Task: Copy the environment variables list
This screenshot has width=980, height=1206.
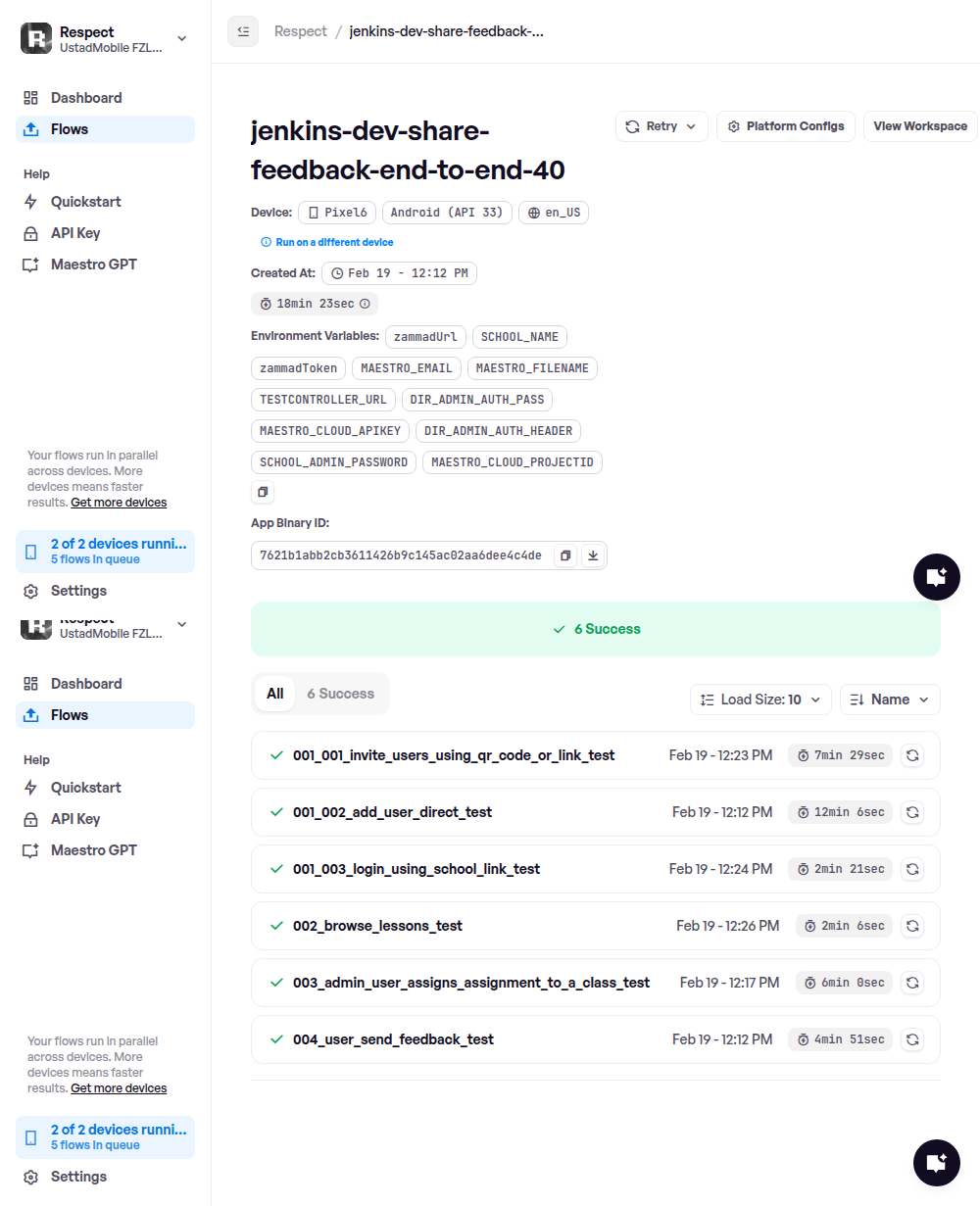Action: click(x=263, y=492)
